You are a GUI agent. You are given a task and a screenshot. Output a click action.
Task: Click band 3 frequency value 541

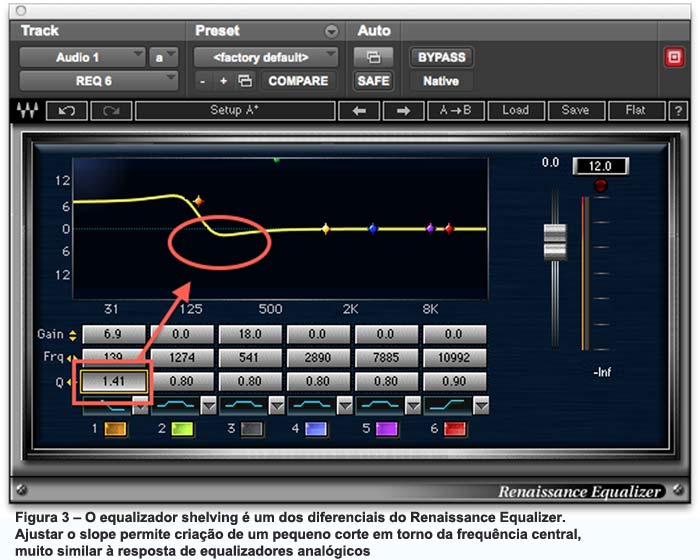250,357
